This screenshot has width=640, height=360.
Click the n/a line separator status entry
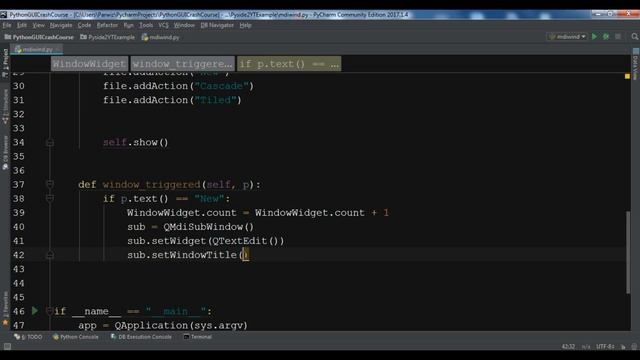coord(586,347)
